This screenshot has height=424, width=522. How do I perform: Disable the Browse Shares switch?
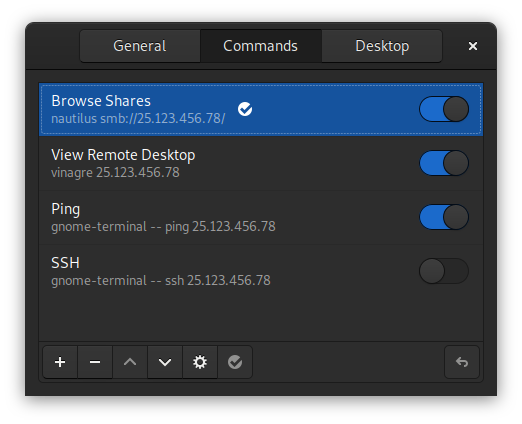click(x=444, y=109)
